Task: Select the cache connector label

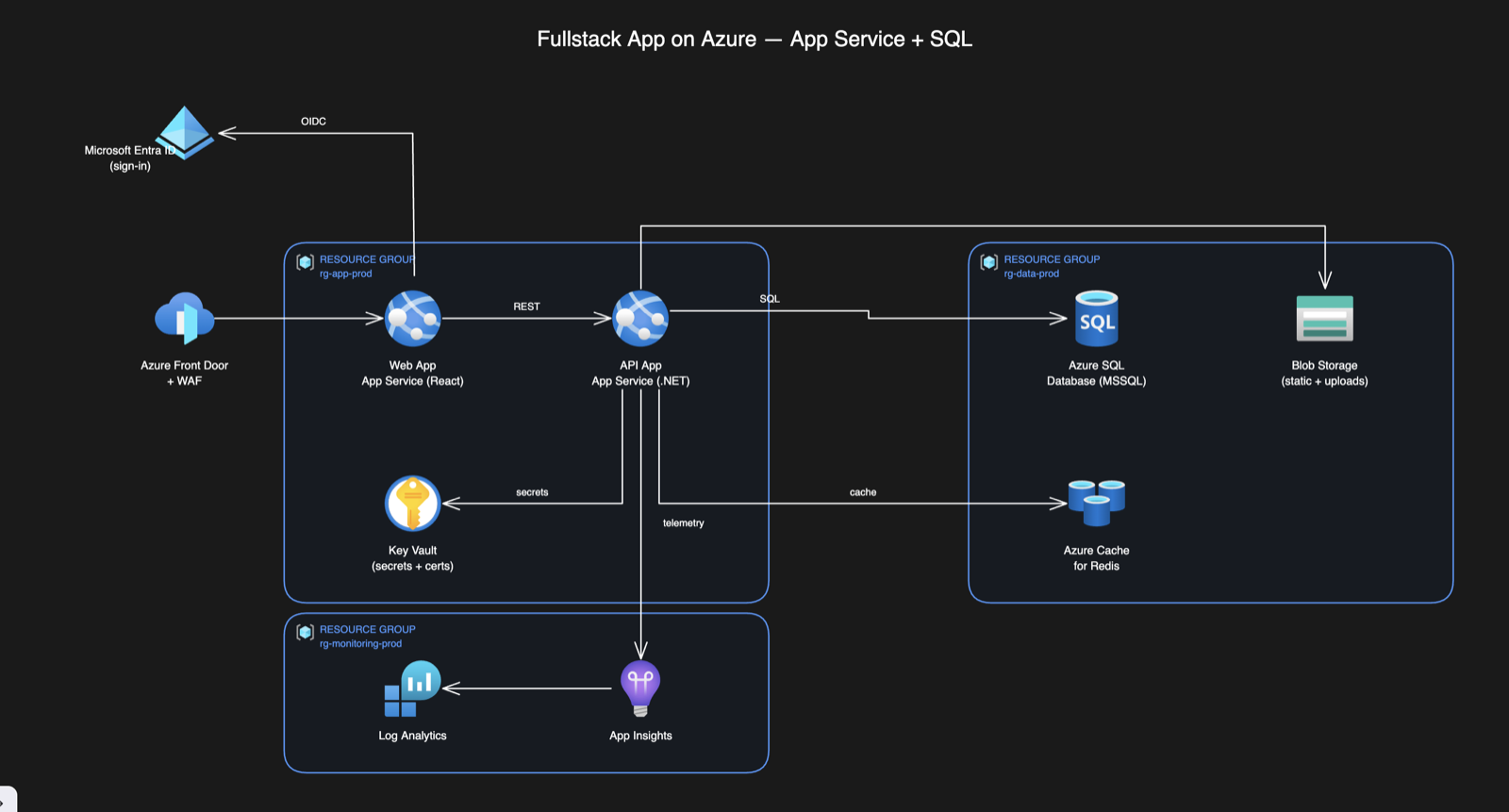Action: [x=863, y=492]
